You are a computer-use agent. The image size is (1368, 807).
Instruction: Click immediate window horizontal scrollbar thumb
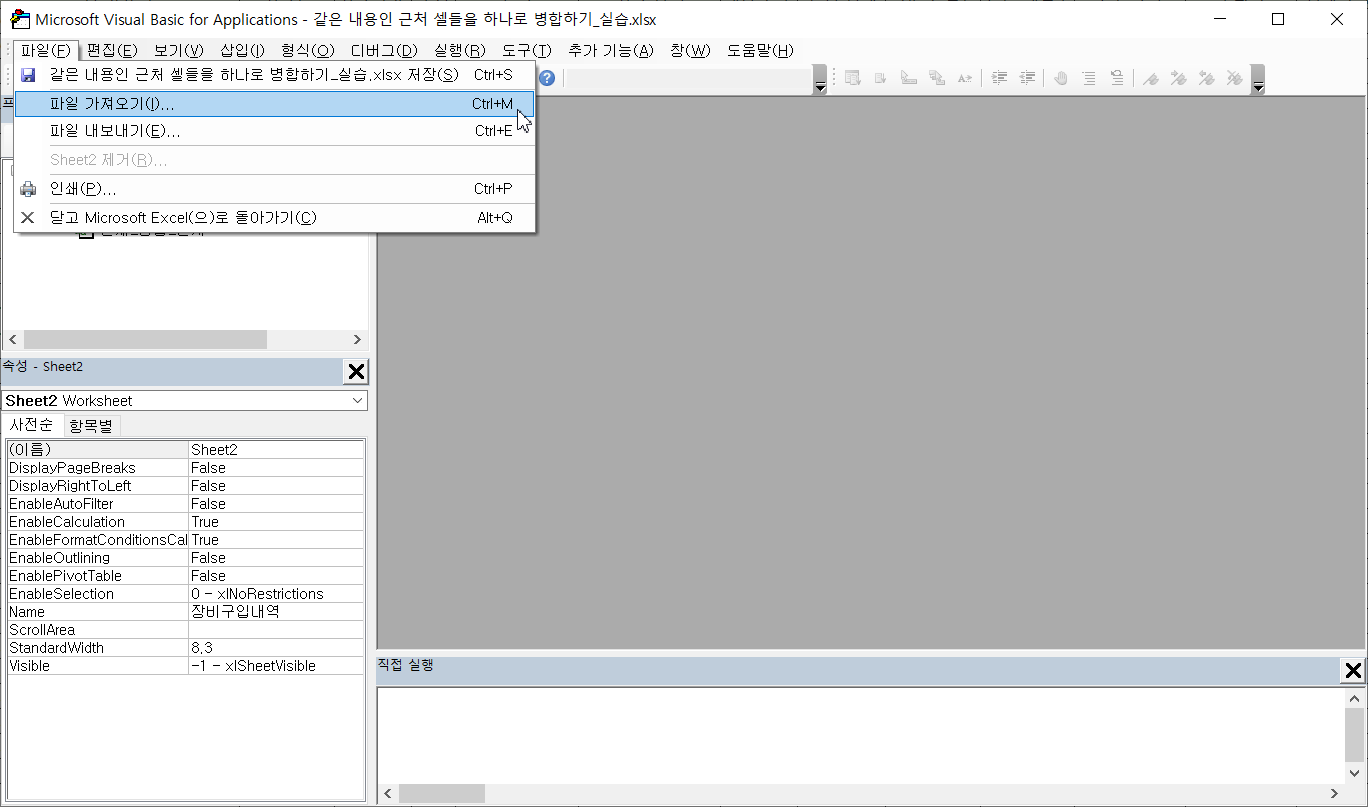coord(442,793)
